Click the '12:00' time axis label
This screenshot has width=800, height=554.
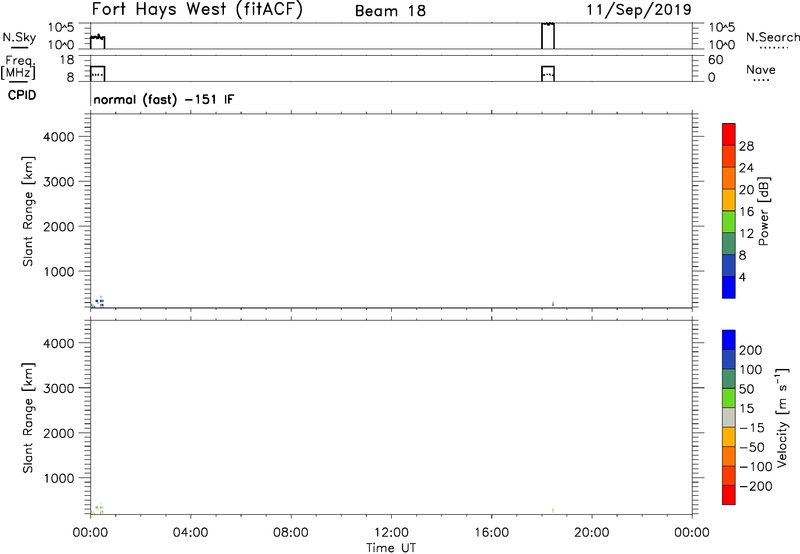[x=391, y=533]
